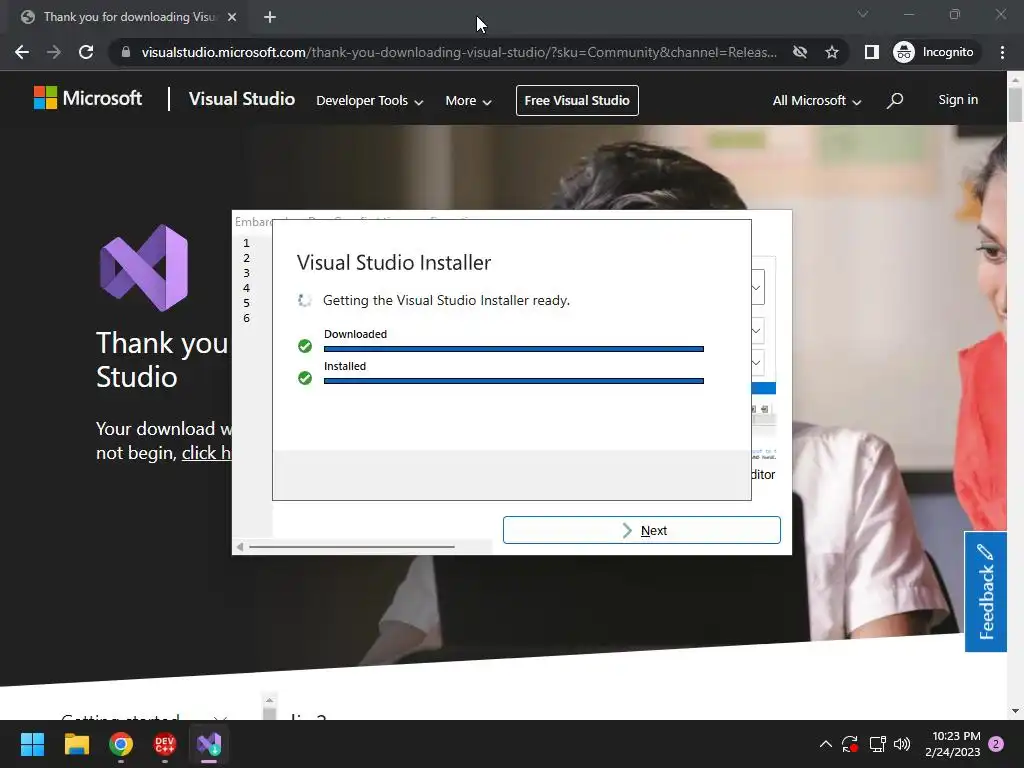Click the third-party cookies blocked eye icon
Image resolution: width=1024 pixels, height=768 pixels.
(x=799, y=52)
